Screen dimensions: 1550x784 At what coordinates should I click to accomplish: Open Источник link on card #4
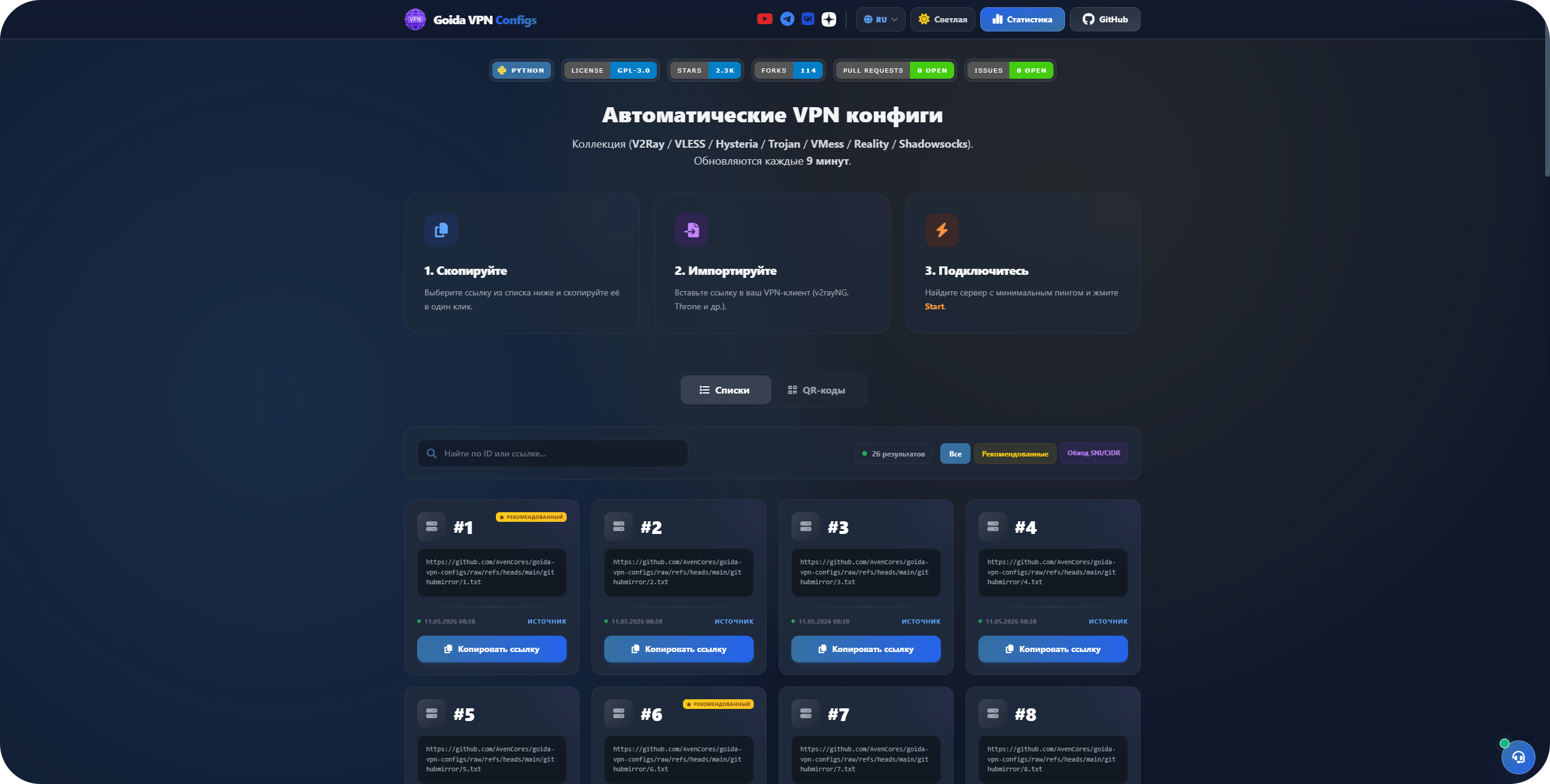[1108, 622]
